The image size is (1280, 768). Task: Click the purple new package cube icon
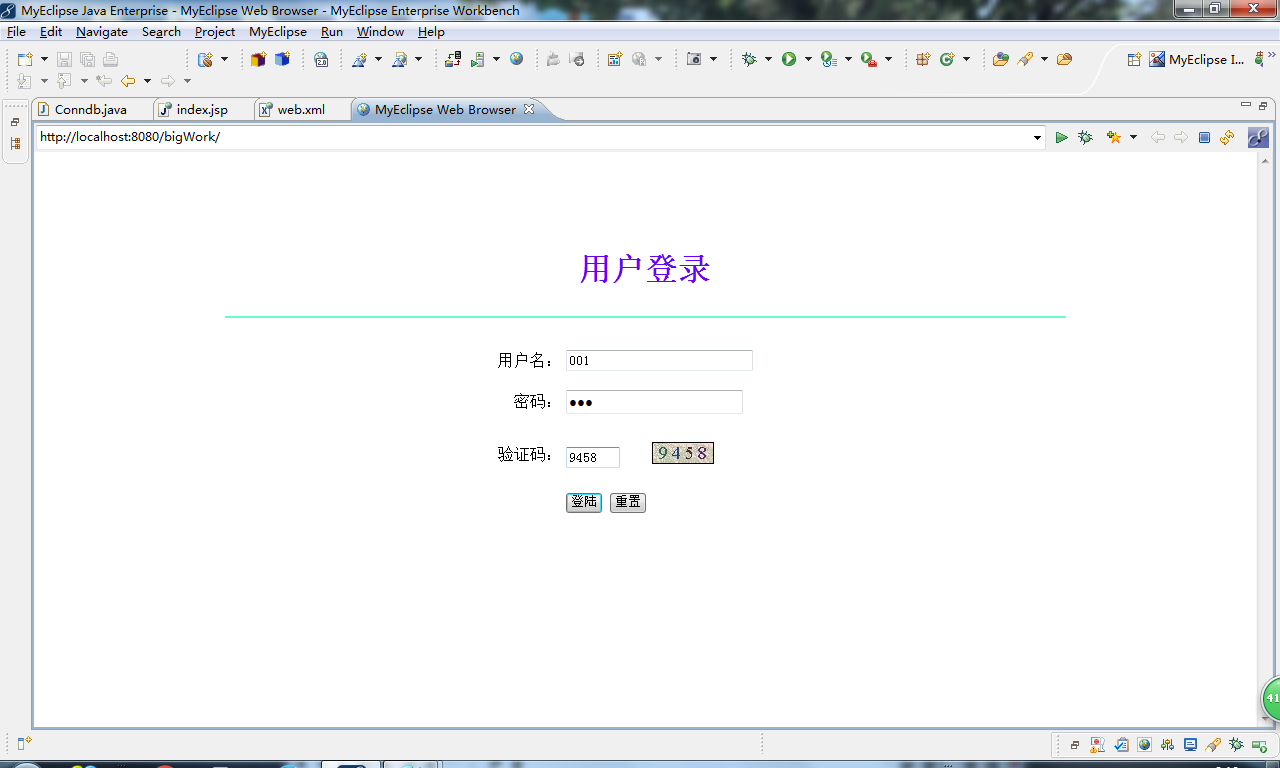coord(258,60)
